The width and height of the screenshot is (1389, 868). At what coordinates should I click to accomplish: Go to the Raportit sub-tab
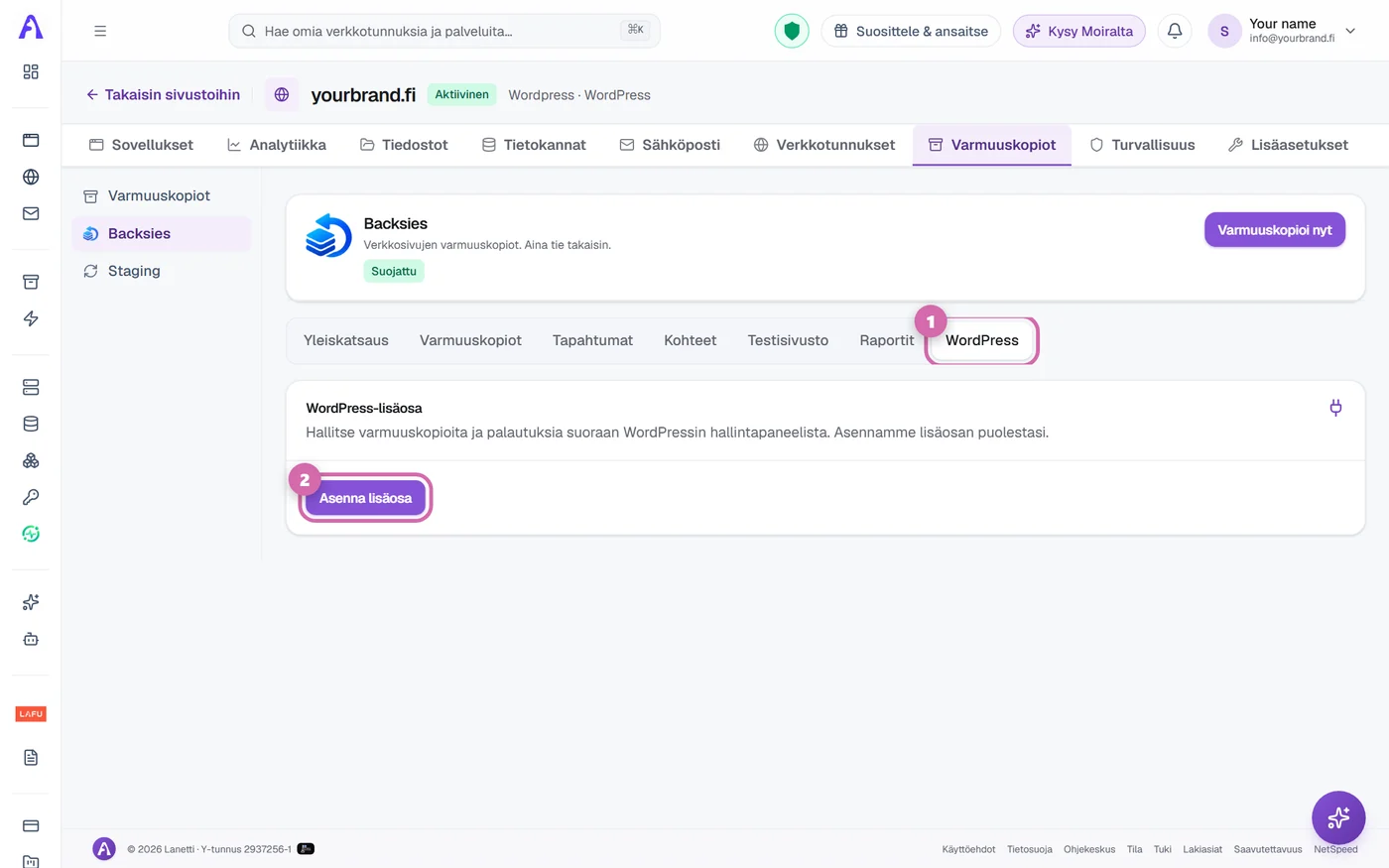(886, 340)
